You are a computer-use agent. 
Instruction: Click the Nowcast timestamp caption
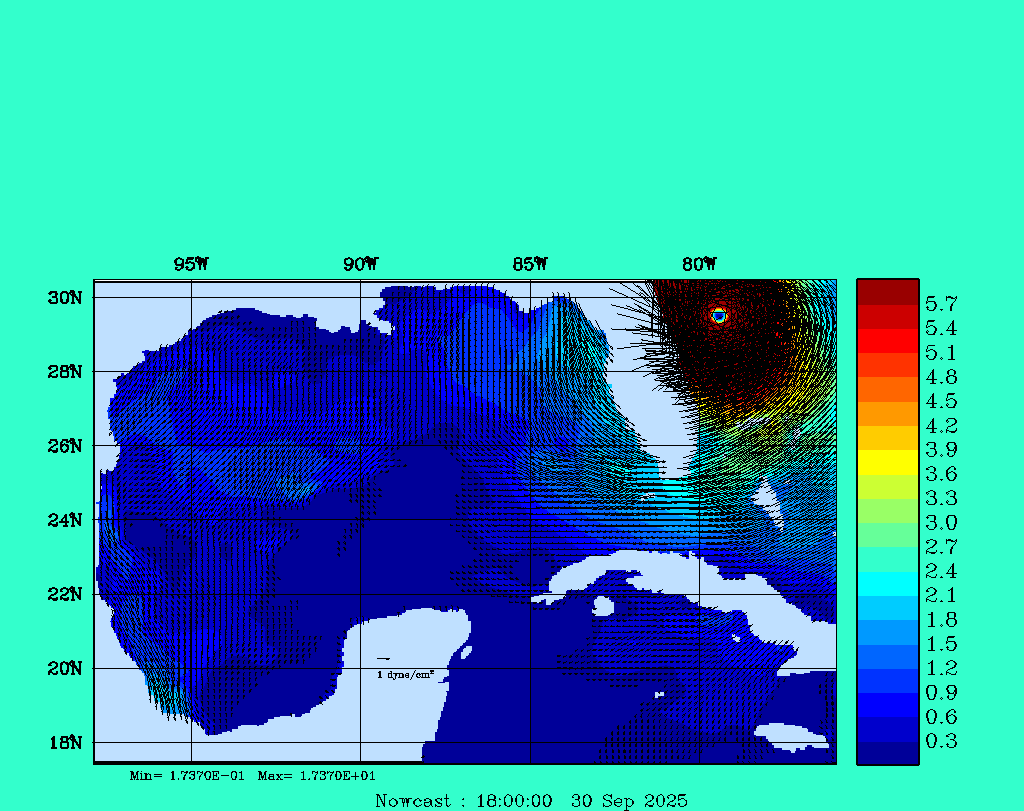pos(531,801)
